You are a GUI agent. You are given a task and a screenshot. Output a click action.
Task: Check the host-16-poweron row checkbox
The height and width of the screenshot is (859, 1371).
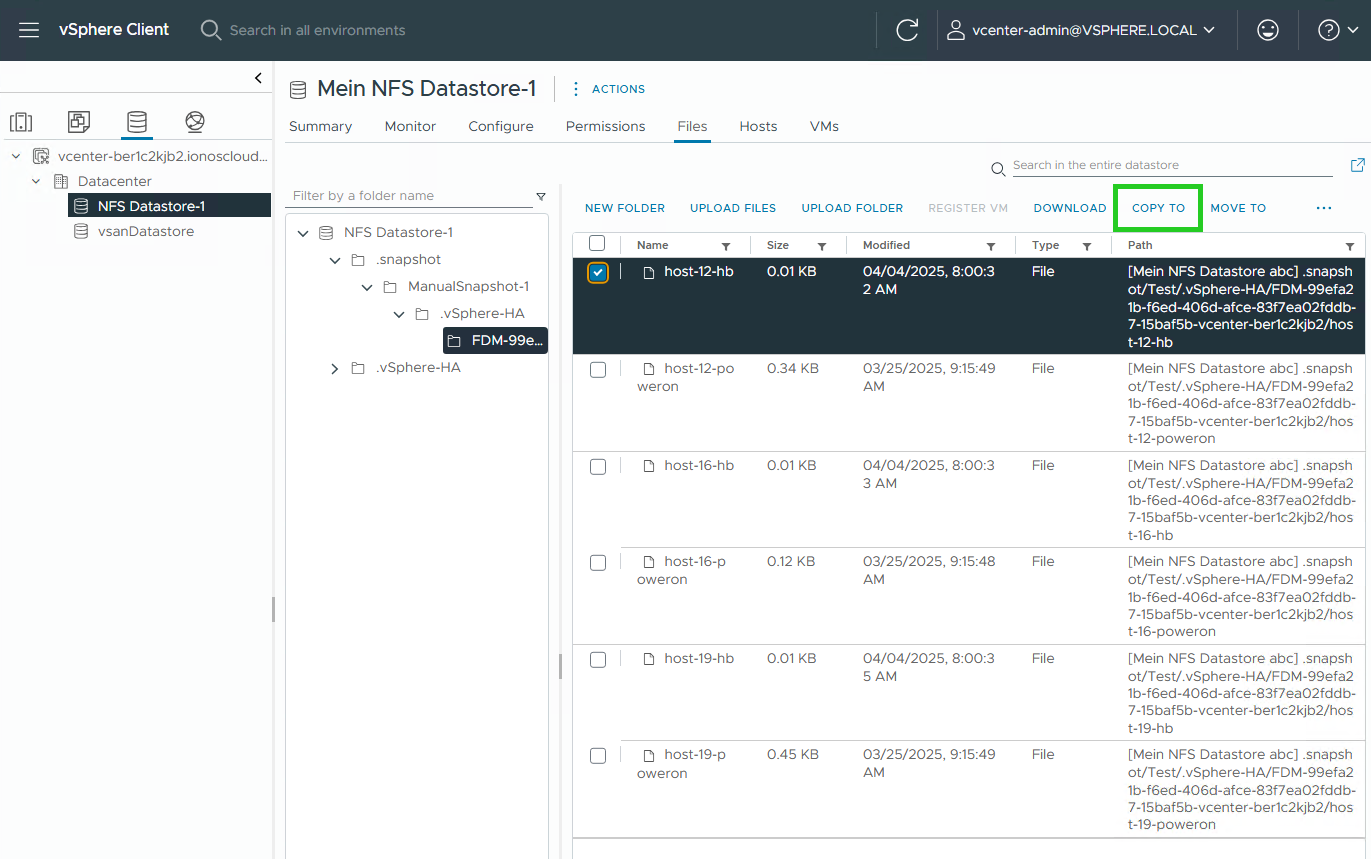point(598,563)
